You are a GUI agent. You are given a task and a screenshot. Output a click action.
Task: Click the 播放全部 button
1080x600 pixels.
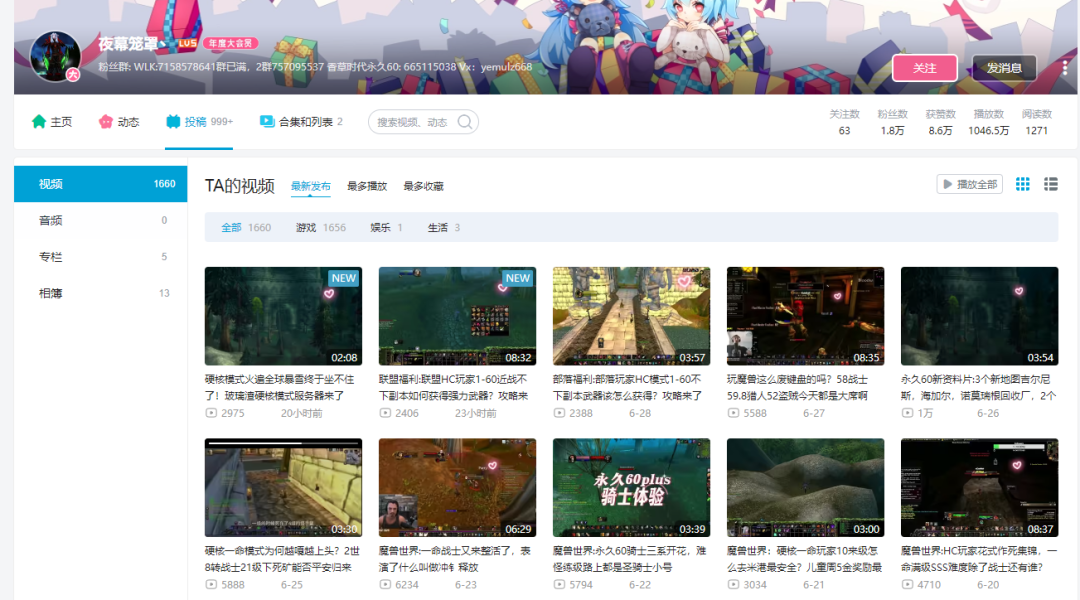pyautogui.click(x=970, y=184)
